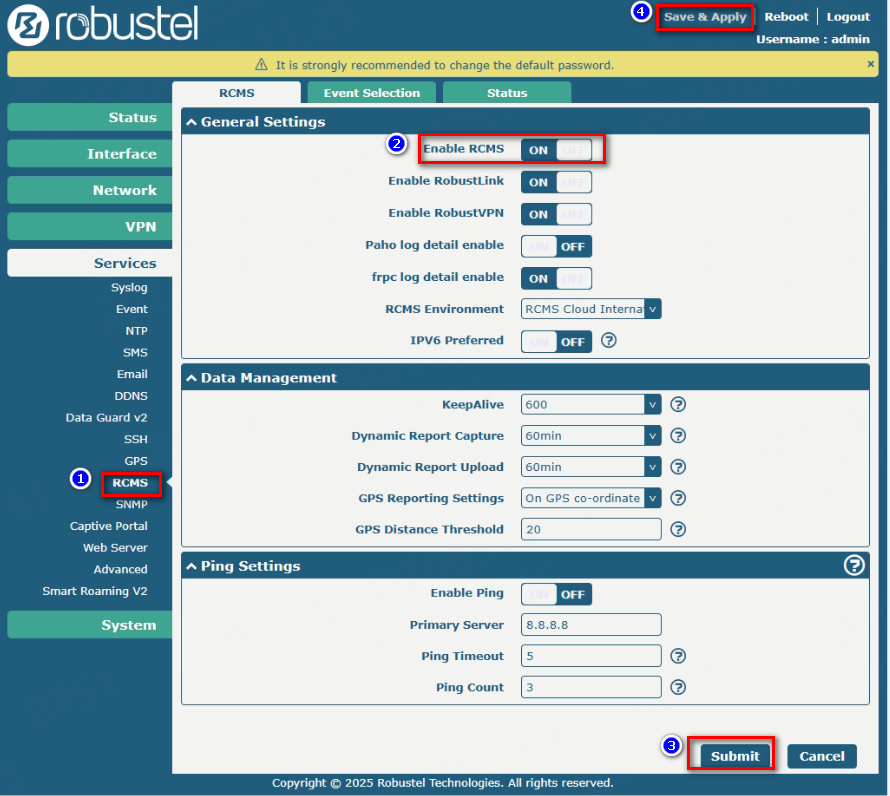Dismiss the default password warning banner
Image resolution: width=890 pixels, height=796 pixels.
870,64
